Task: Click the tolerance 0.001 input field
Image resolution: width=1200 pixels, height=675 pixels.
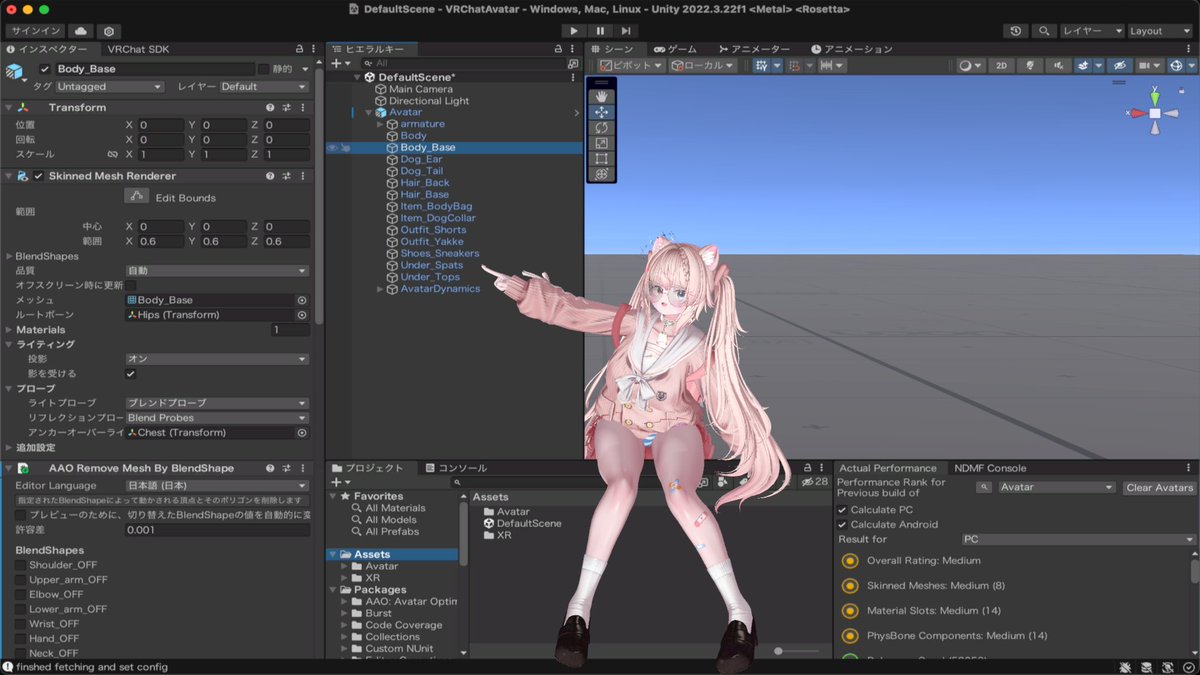Action: pos(217,529)
